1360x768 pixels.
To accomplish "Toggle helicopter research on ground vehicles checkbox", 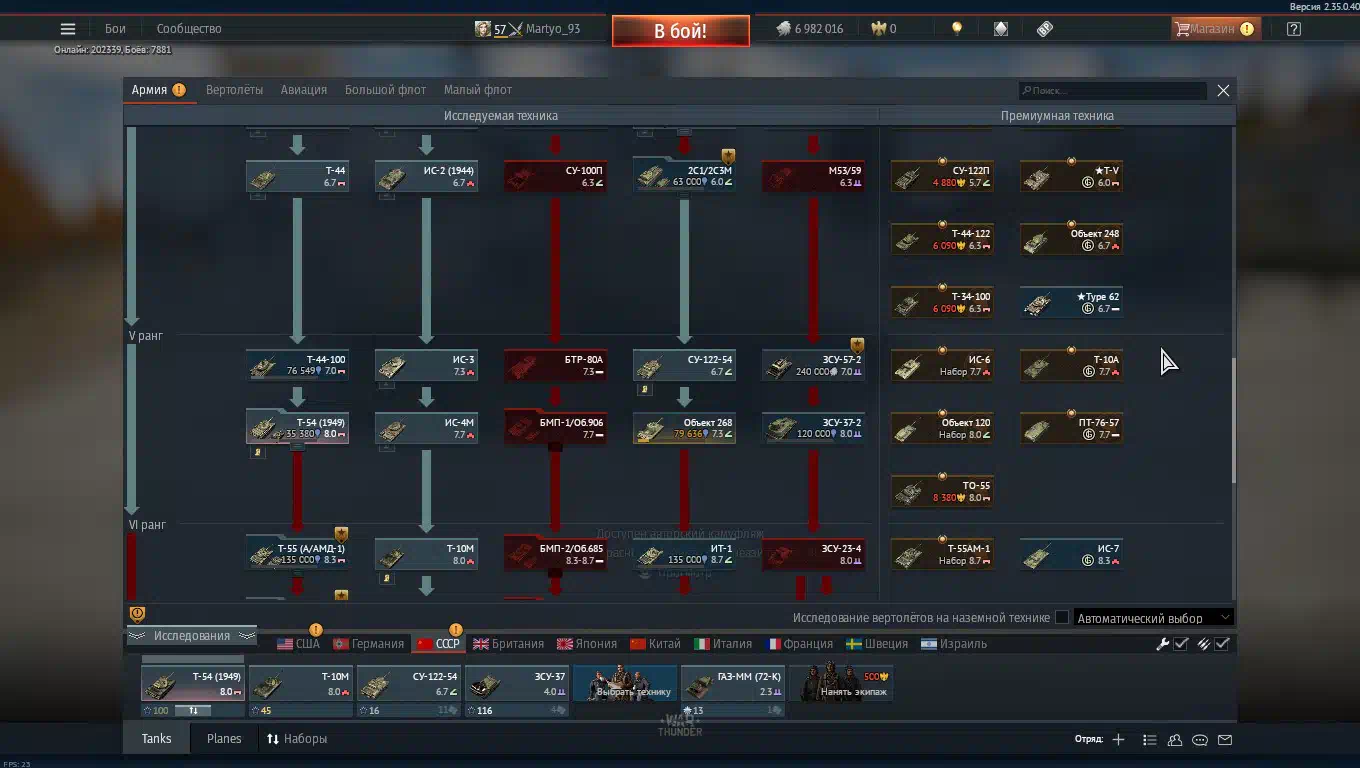I will pyautogui.click(x=1062, y=618).
